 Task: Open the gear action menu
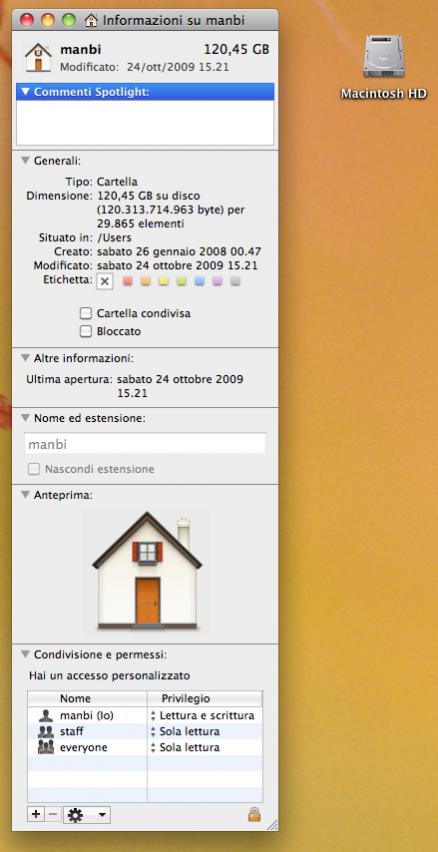[x=87, y=815]
